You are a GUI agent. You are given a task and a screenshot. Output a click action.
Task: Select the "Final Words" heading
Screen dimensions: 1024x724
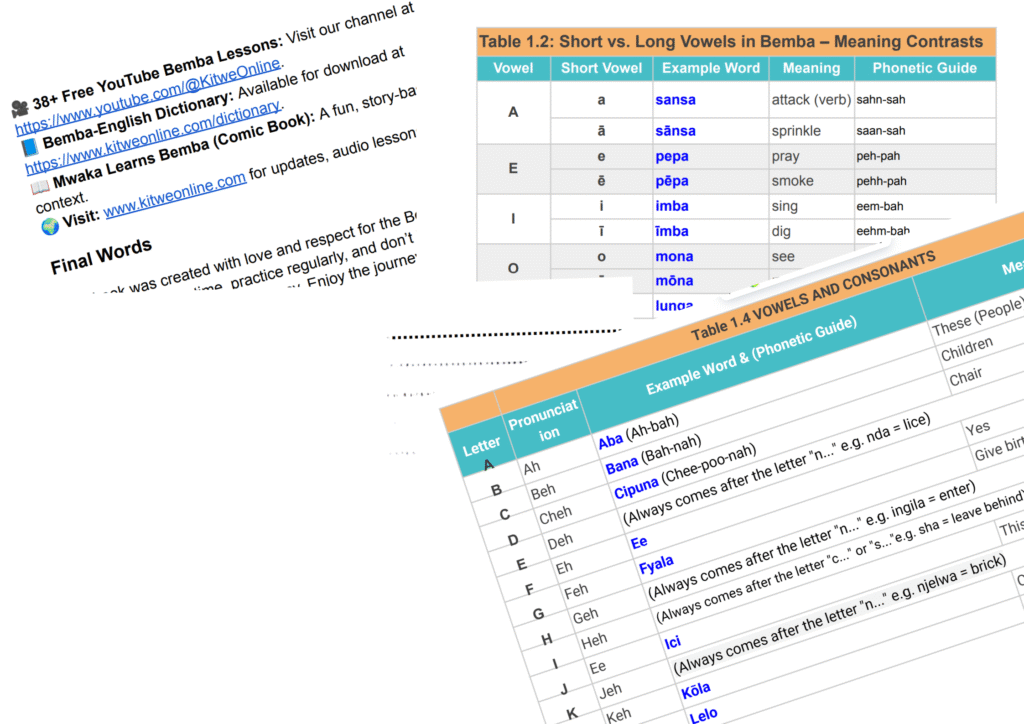tap(101, 256)
